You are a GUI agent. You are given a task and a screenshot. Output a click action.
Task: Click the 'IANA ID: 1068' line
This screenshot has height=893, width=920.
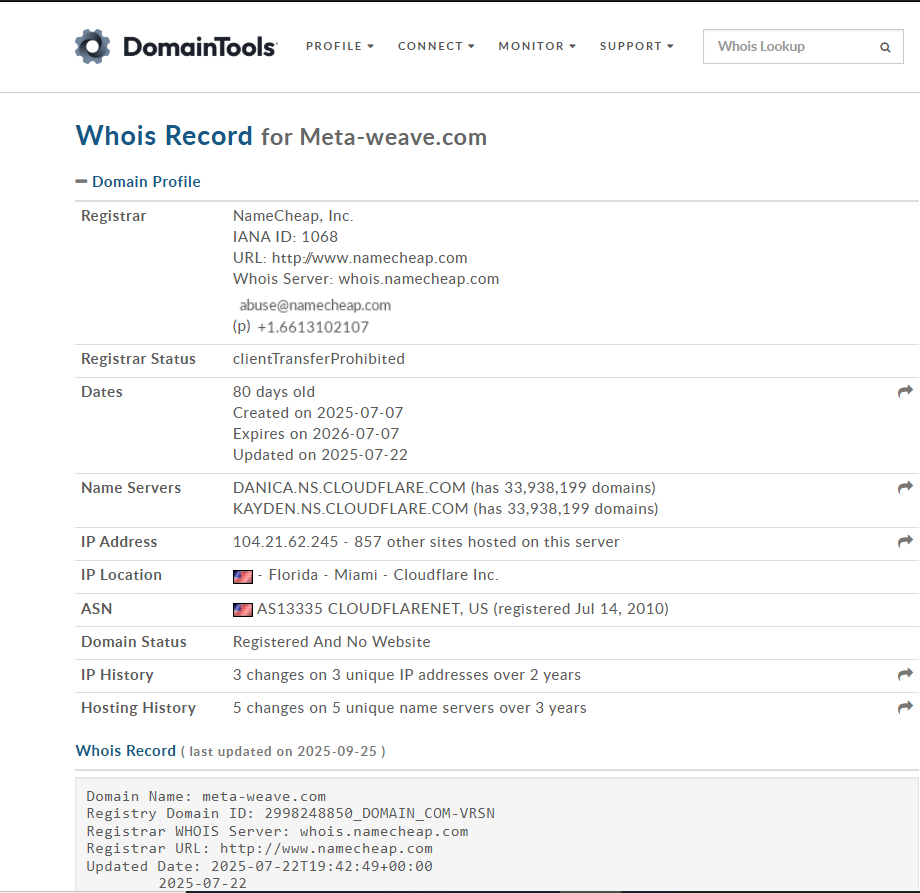coord(285,237)
